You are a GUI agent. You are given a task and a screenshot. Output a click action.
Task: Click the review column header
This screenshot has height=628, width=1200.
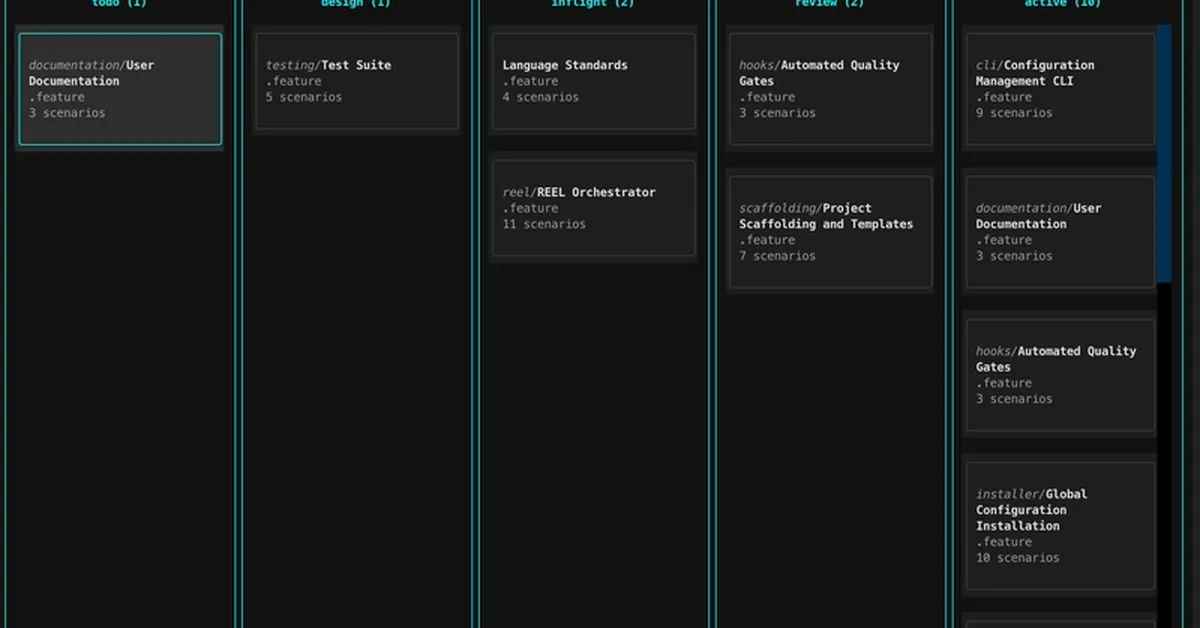[x=829, y=4]
